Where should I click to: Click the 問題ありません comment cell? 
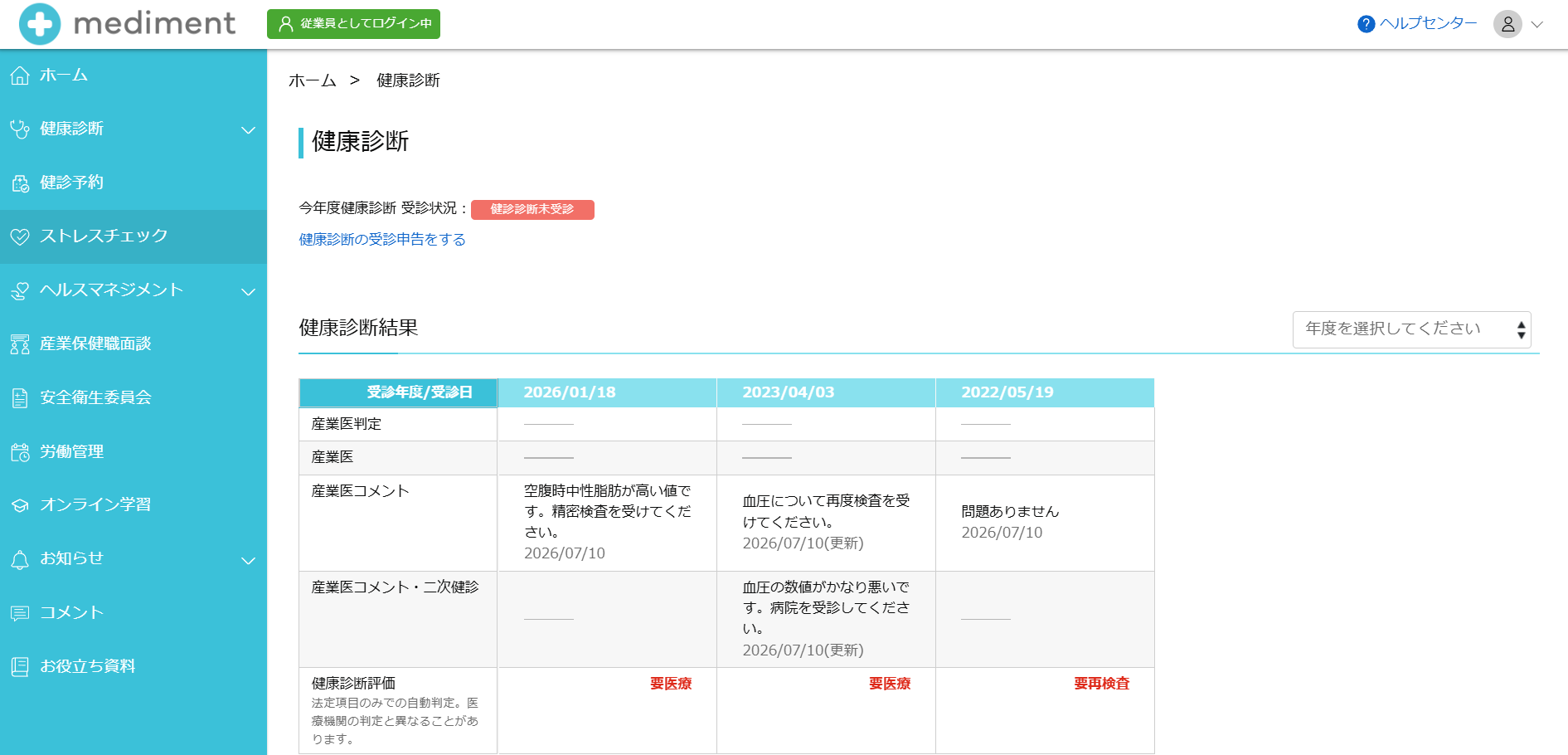[x=1045, y=523]
